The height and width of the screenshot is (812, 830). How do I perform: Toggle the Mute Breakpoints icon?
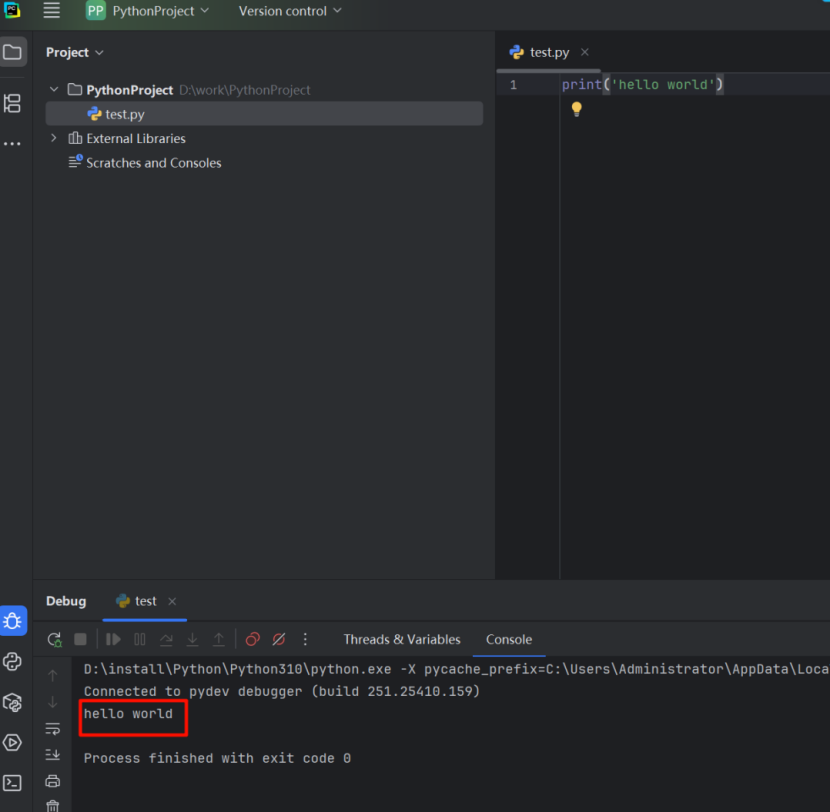click(x=279, y=639)
